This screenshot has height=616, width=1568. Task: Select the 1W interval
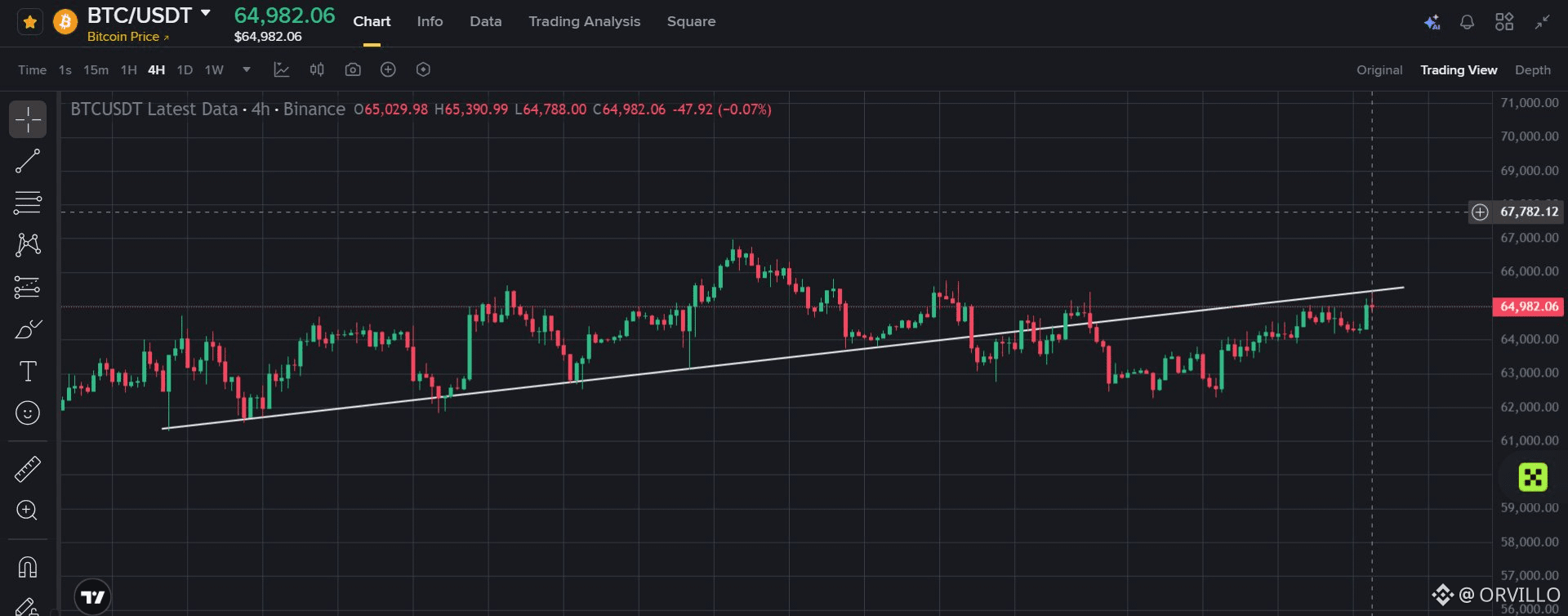click(x=214, y=70)
